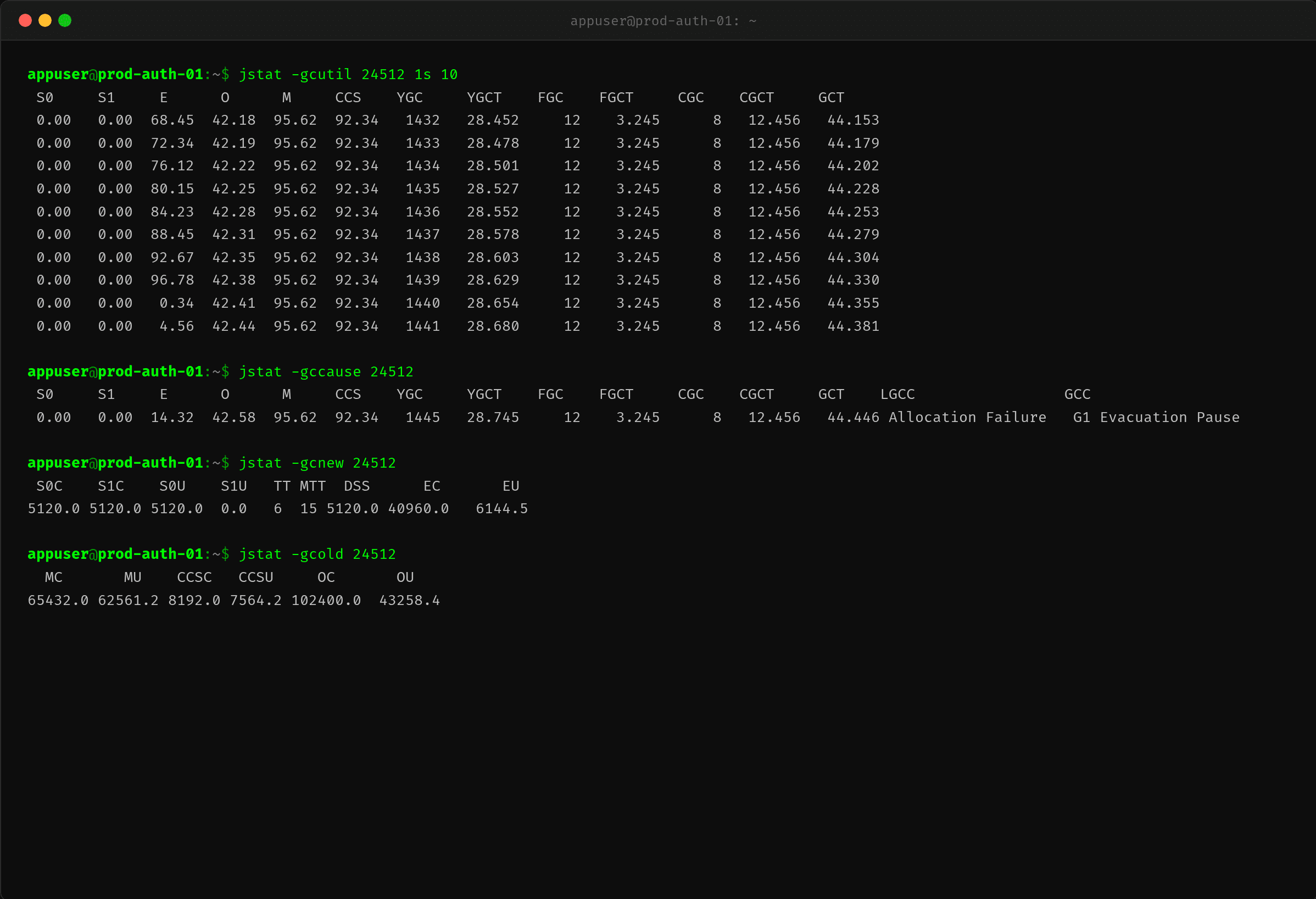The image size is (1316, 899).
Task: Click the command 'jstat -gcutil 24512 1s 10'
Action: (x=348, y=74)
